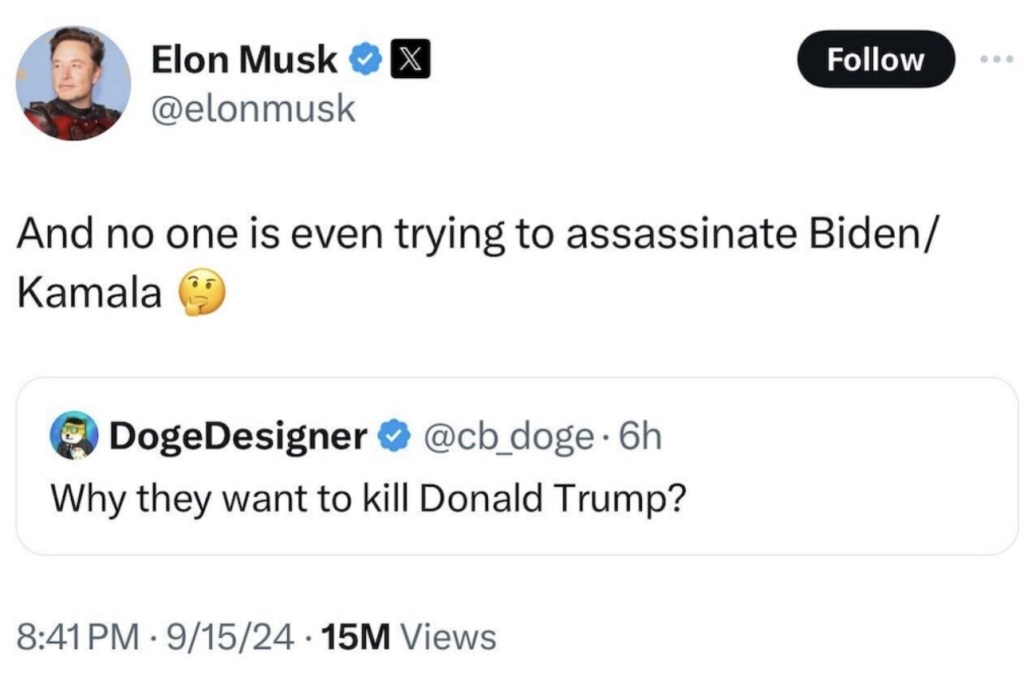This screenshot has height=681, width=1024.
Task: Click Elon Musk's blue verified badge
Action: 365,61
